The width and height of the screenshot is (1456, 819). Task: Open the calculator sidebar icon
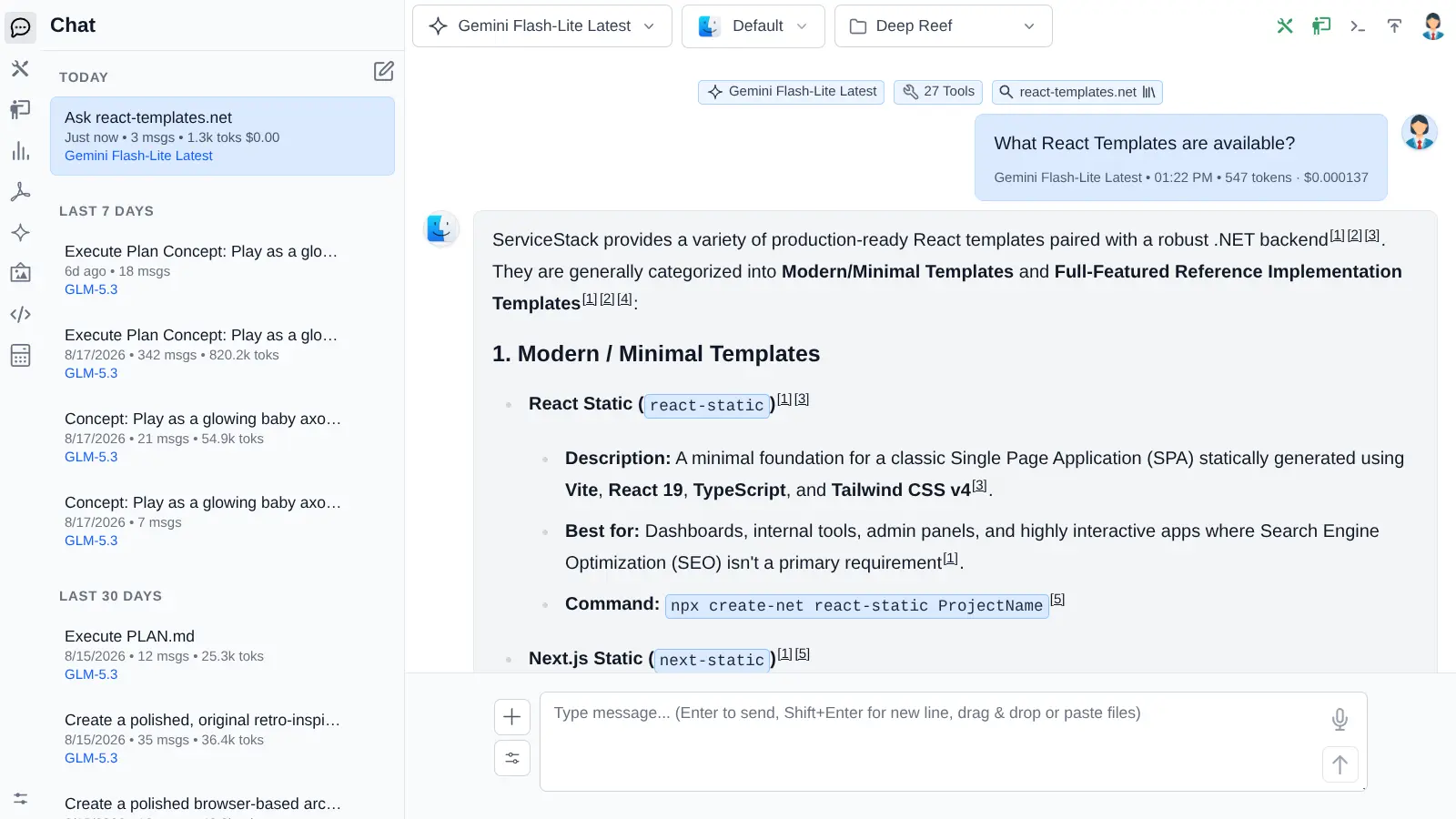pyautogui.click(x=20, y=355)
